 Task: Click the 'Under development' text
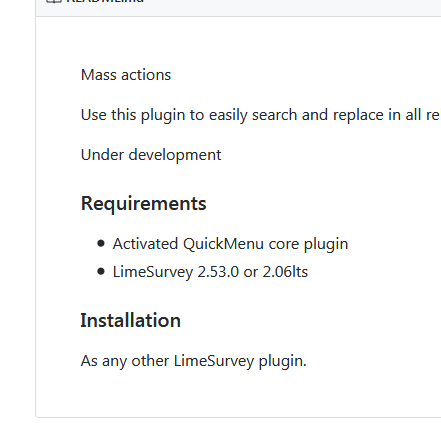point(151,155)
